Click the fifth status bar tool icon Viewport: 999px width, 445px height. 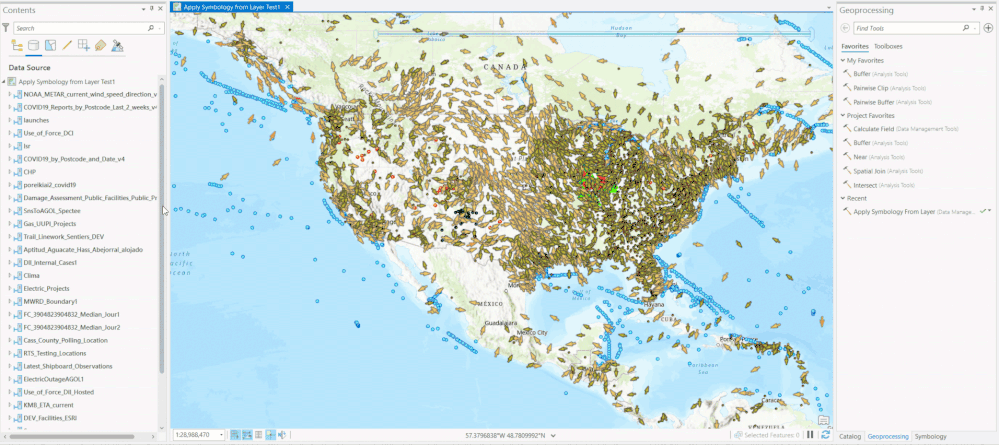coord(282,435)
